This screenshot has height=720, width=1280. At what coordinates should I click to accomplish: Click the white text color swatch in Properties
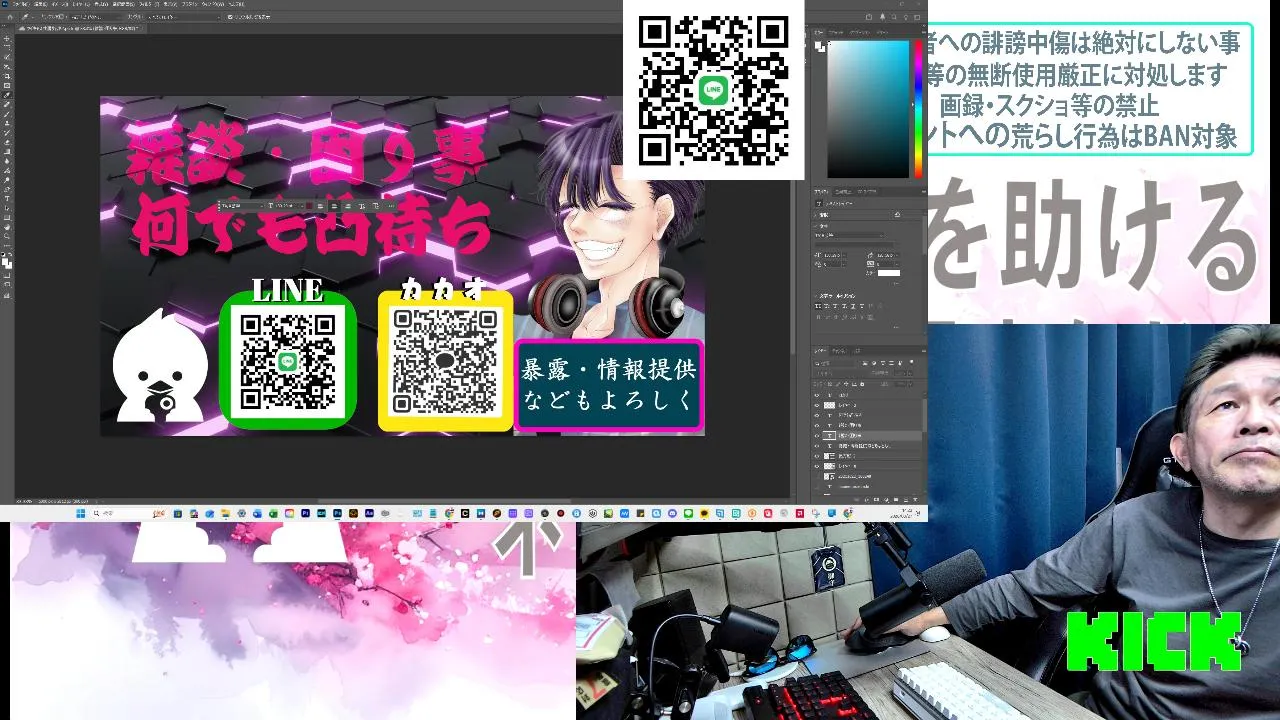tap(889, 273)
